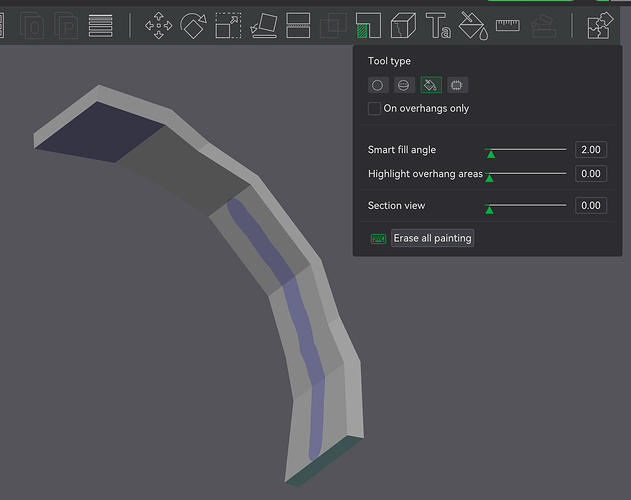Click the "Highlight overhang areas" label
The height and width of the screenshot is (500, 631).
click(425, 174)
